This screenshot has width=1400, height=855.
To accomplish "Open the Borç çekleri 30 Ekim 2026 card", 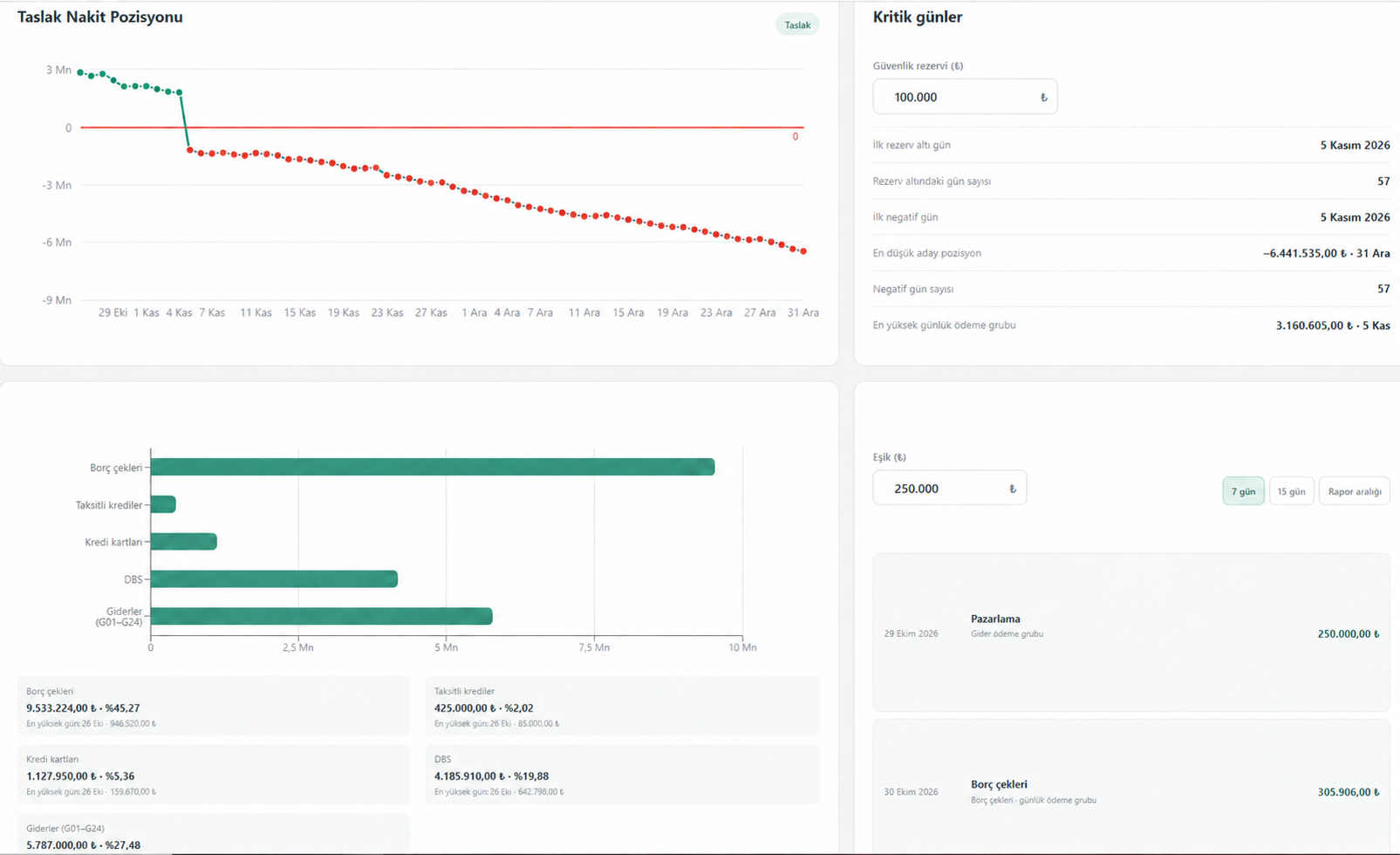I will [x=1131, y=787].
